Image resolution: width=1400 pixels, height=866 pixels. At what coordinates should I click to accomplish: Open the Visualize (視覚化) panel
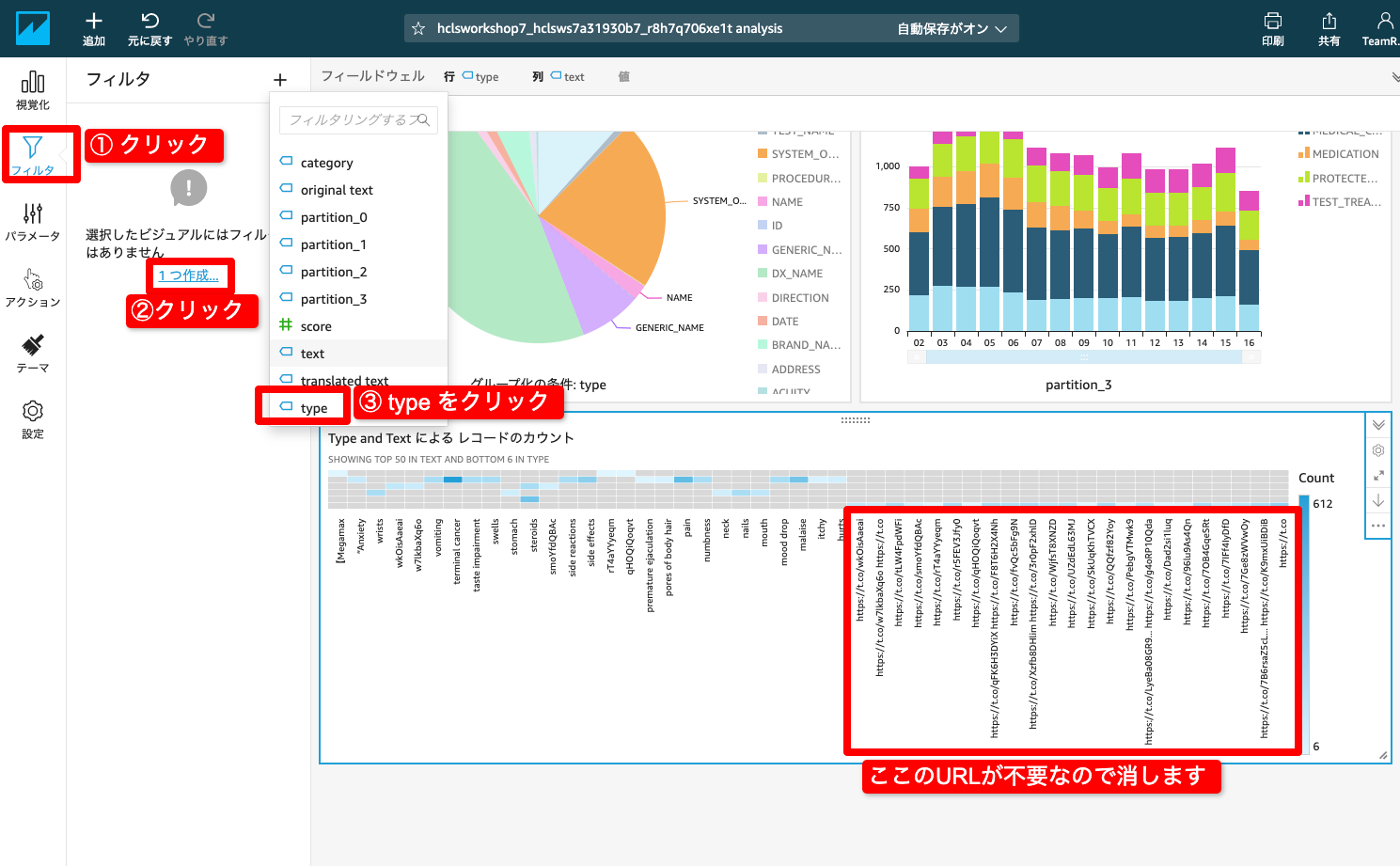pyautogui.click(x=33, y=90)
